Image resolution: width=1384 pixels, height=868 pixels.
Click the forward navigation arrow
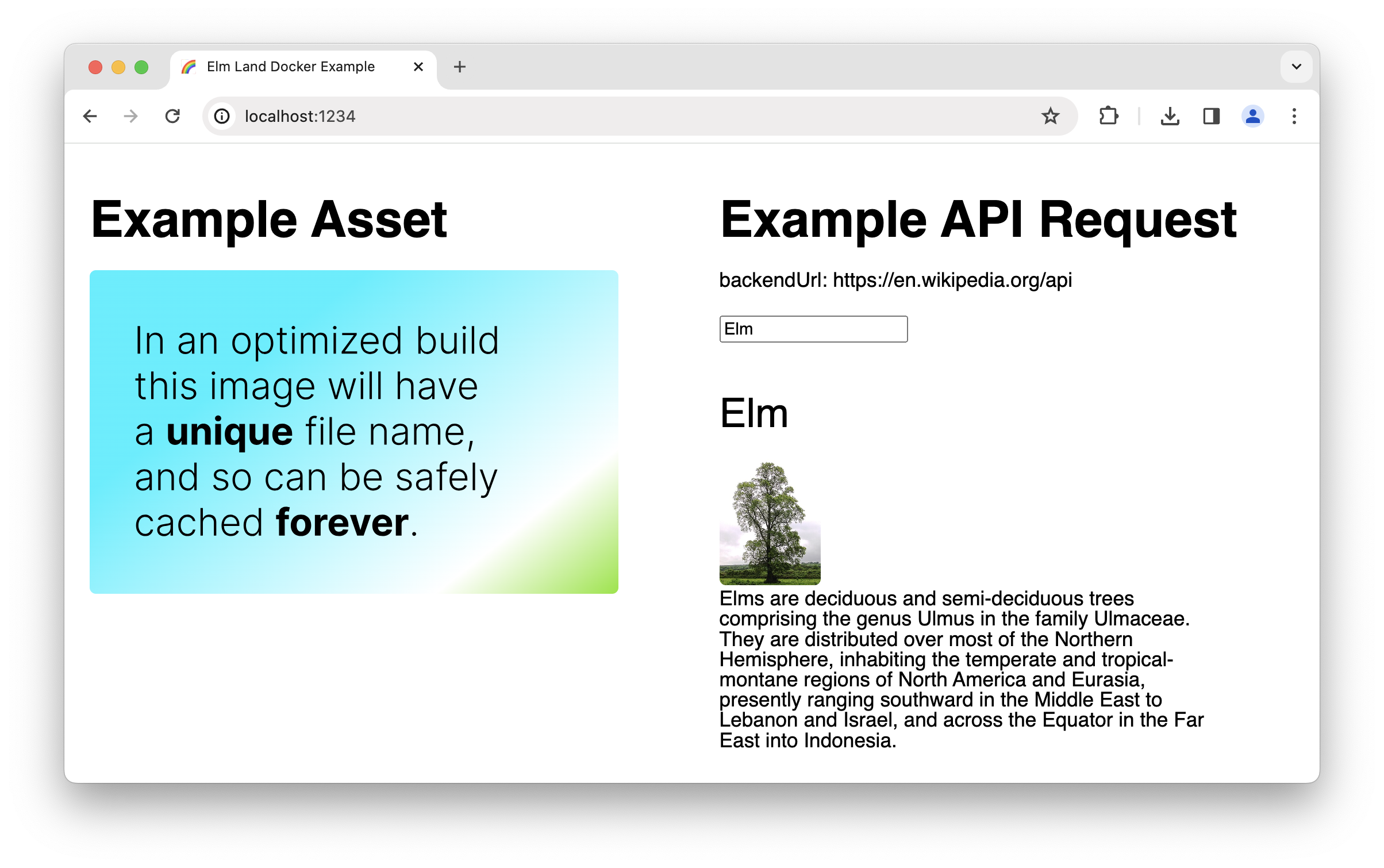point(131,117)
